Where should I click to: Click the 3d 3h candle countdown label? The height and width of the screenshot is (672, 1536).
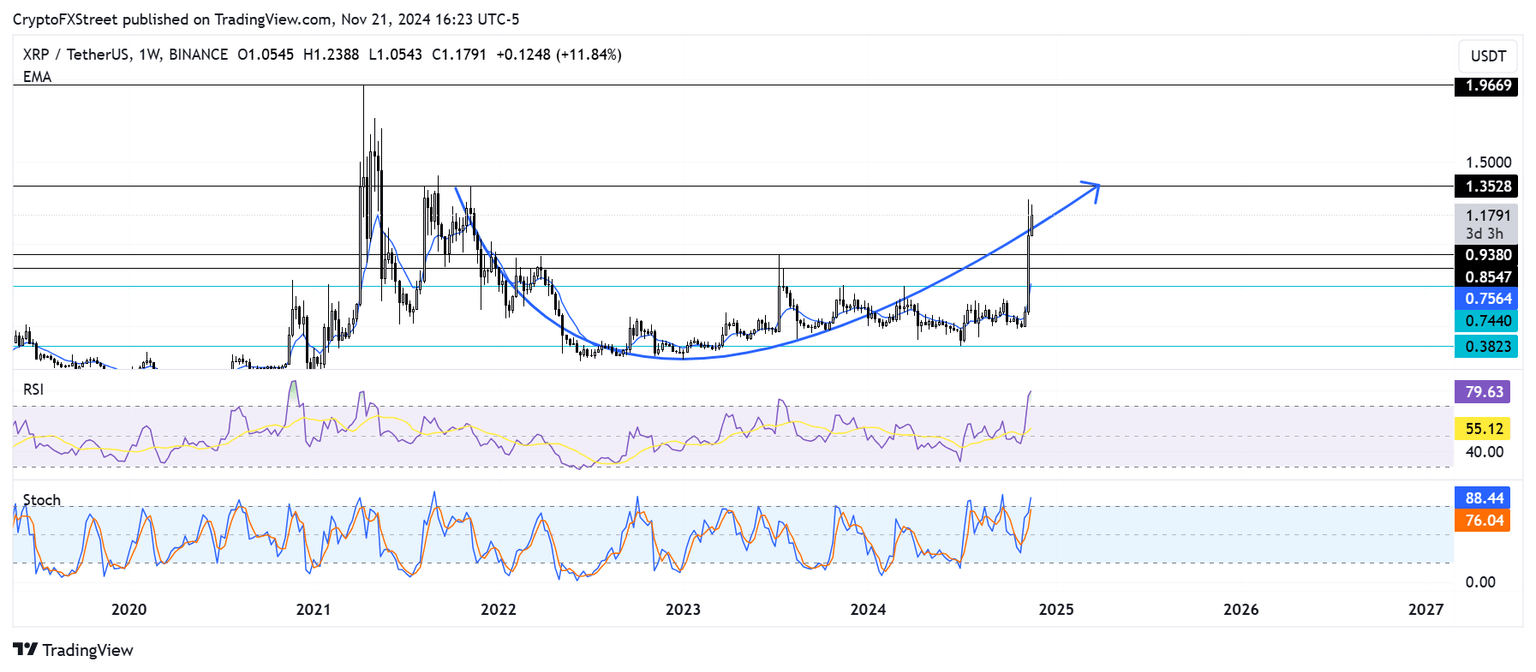pyautogui.click(x=1486, y=232)
